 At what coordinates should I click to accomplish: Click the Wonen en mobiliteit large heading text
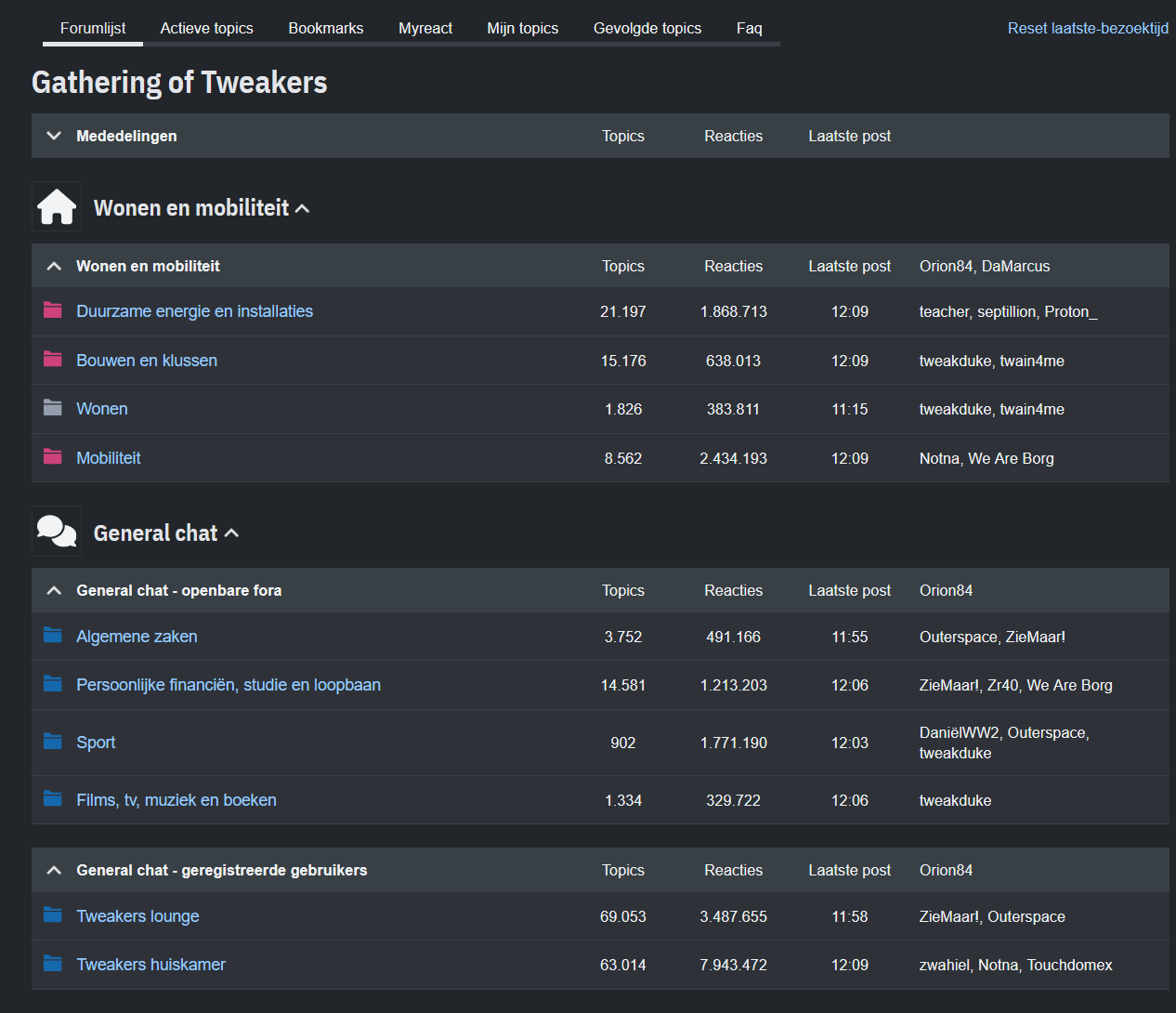click(x=191, y=208)
